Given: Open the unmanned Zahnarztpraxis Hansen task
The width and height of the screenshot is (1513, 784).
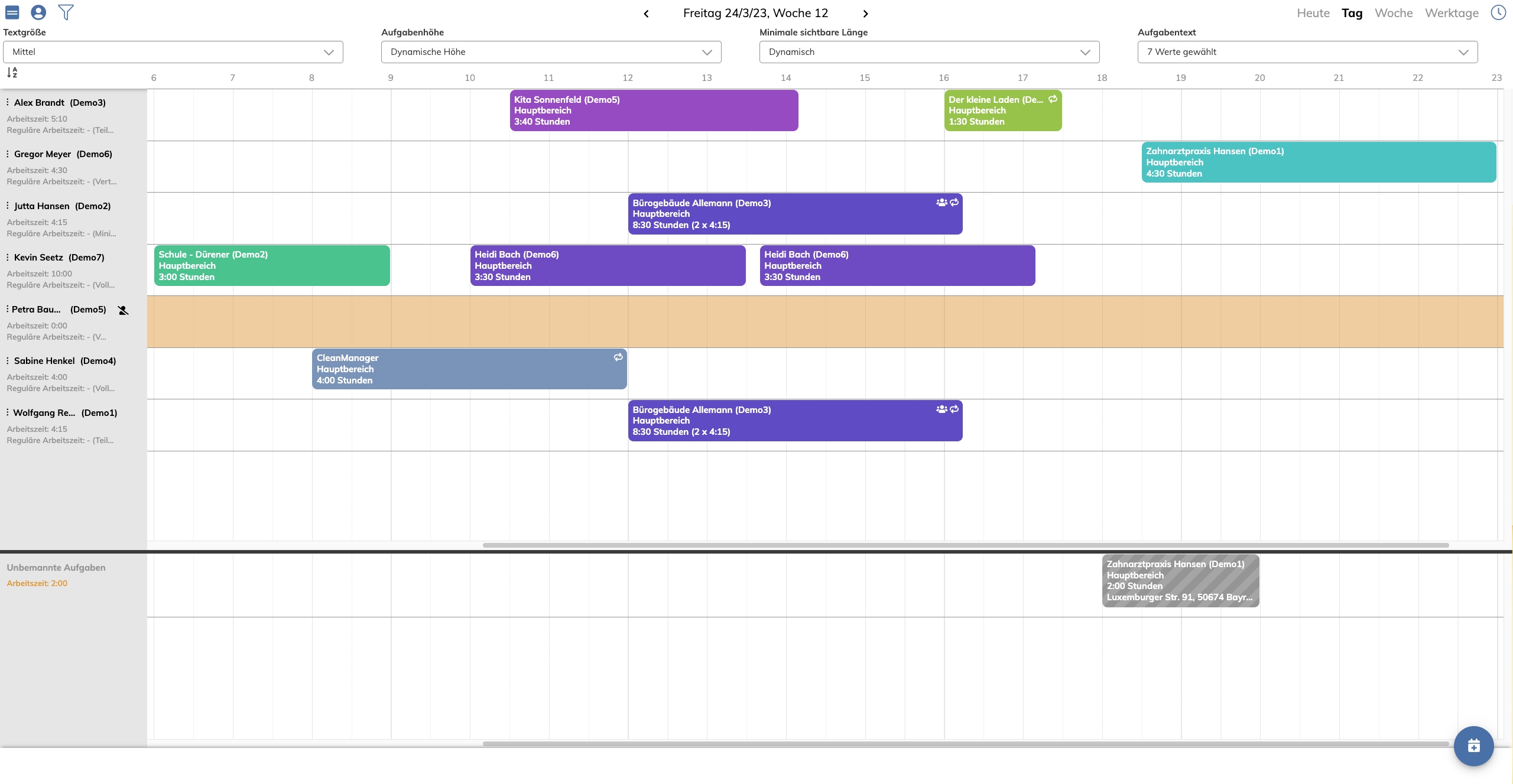Looking at the screenshot, I should click(x=1180, y=580).
